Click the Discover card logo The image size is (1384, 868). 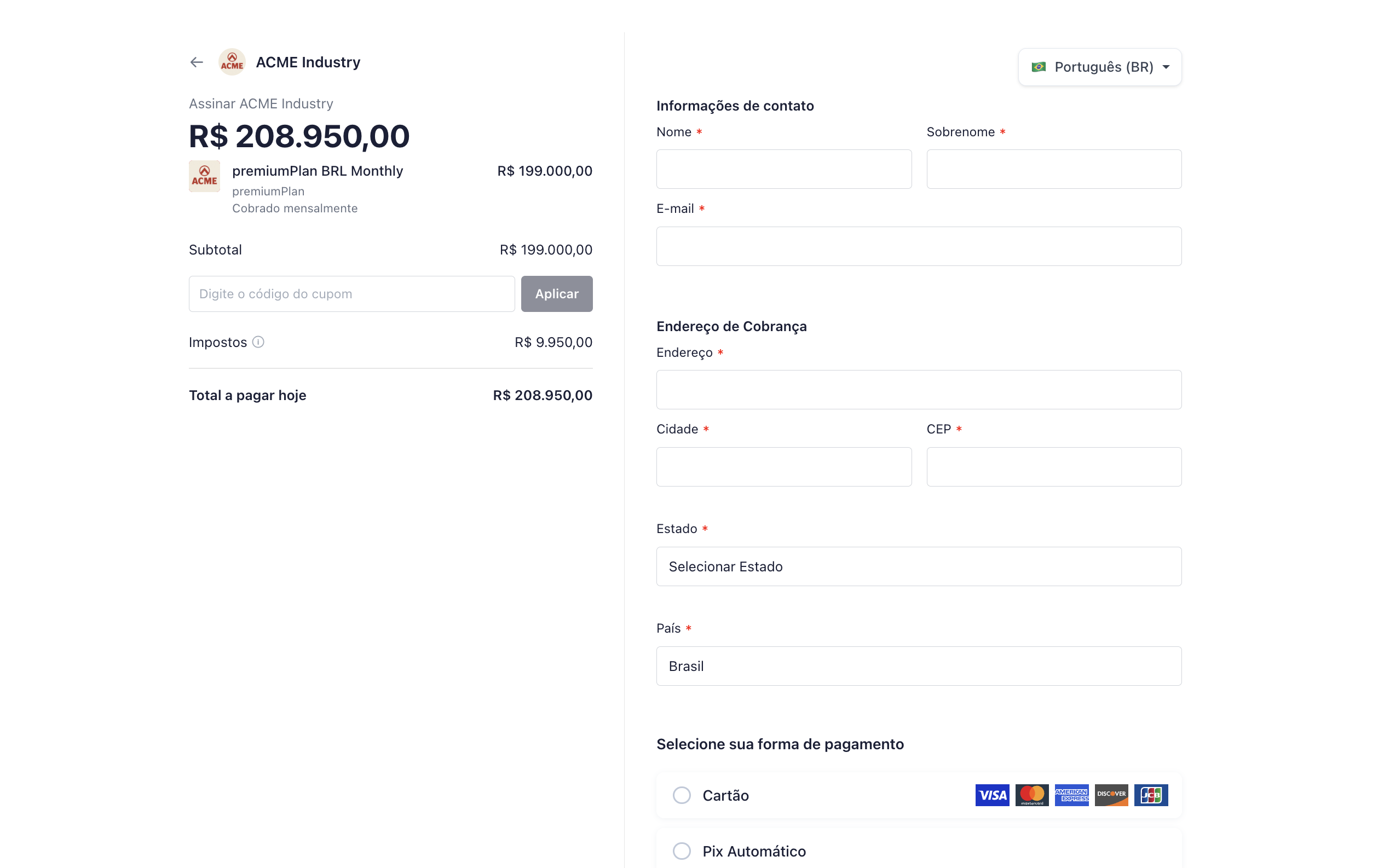point(1111,795)
